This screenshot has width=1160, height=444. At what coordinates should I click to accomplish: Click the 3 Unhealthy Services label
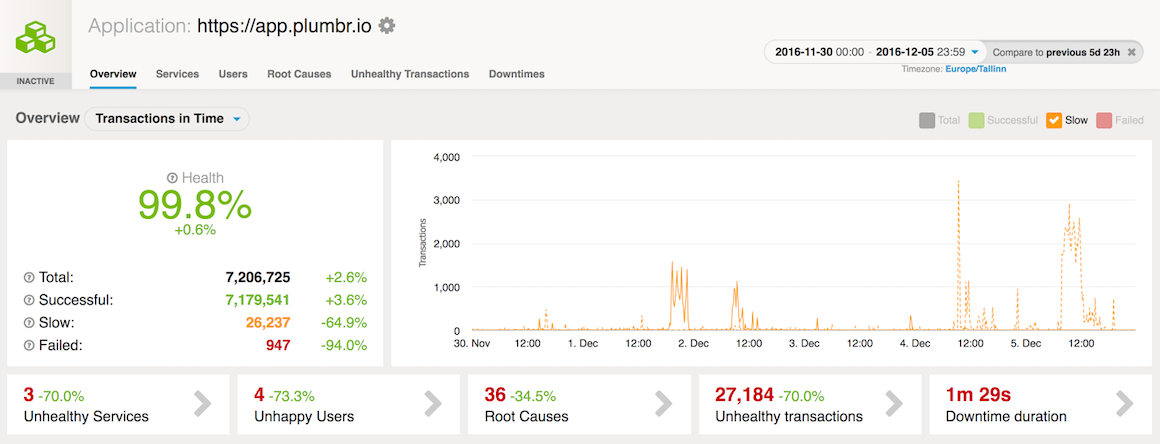tap(86, 417)
